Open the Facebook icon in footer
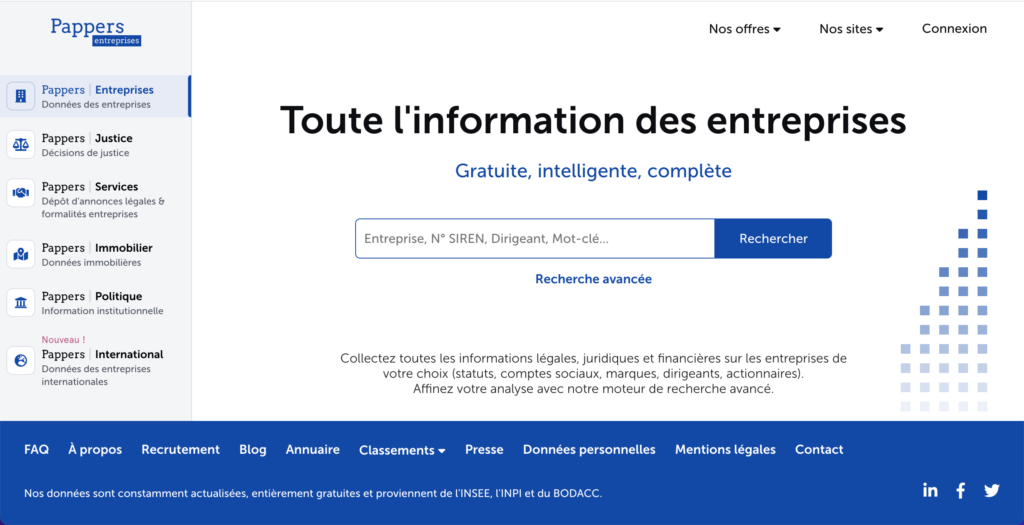The height and width of the screenshot is (525, 1024). (x=961, y=490)
